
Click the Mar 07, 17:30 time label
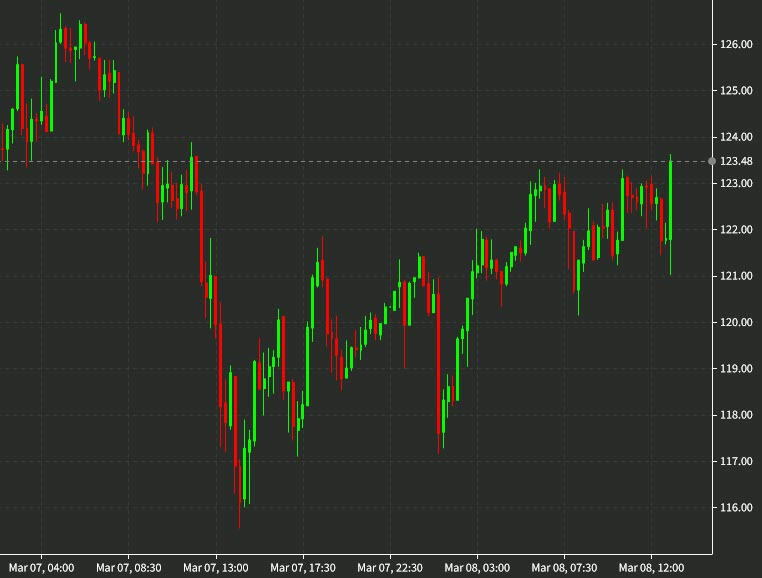click(x=304, y=568)
